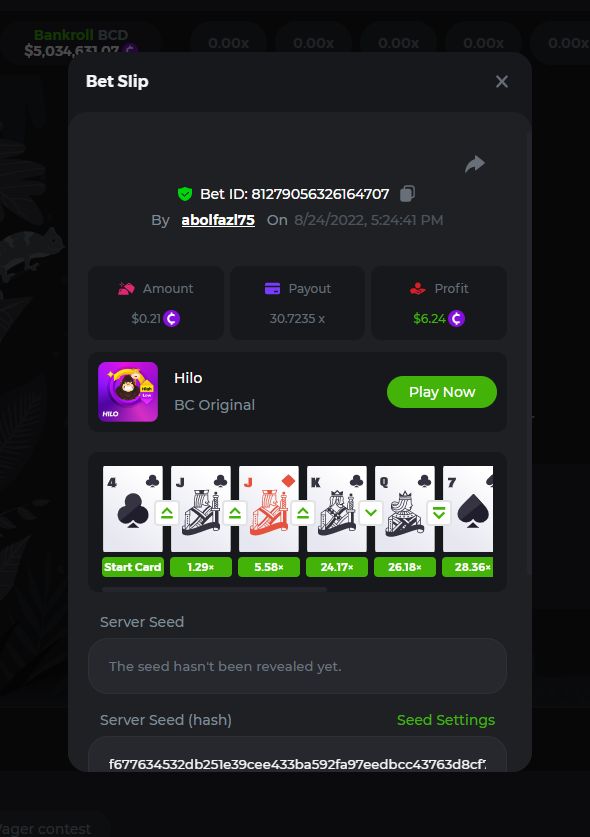
Task: Select the 4 of clubs Start Card
Action: [x=133, y=509]
